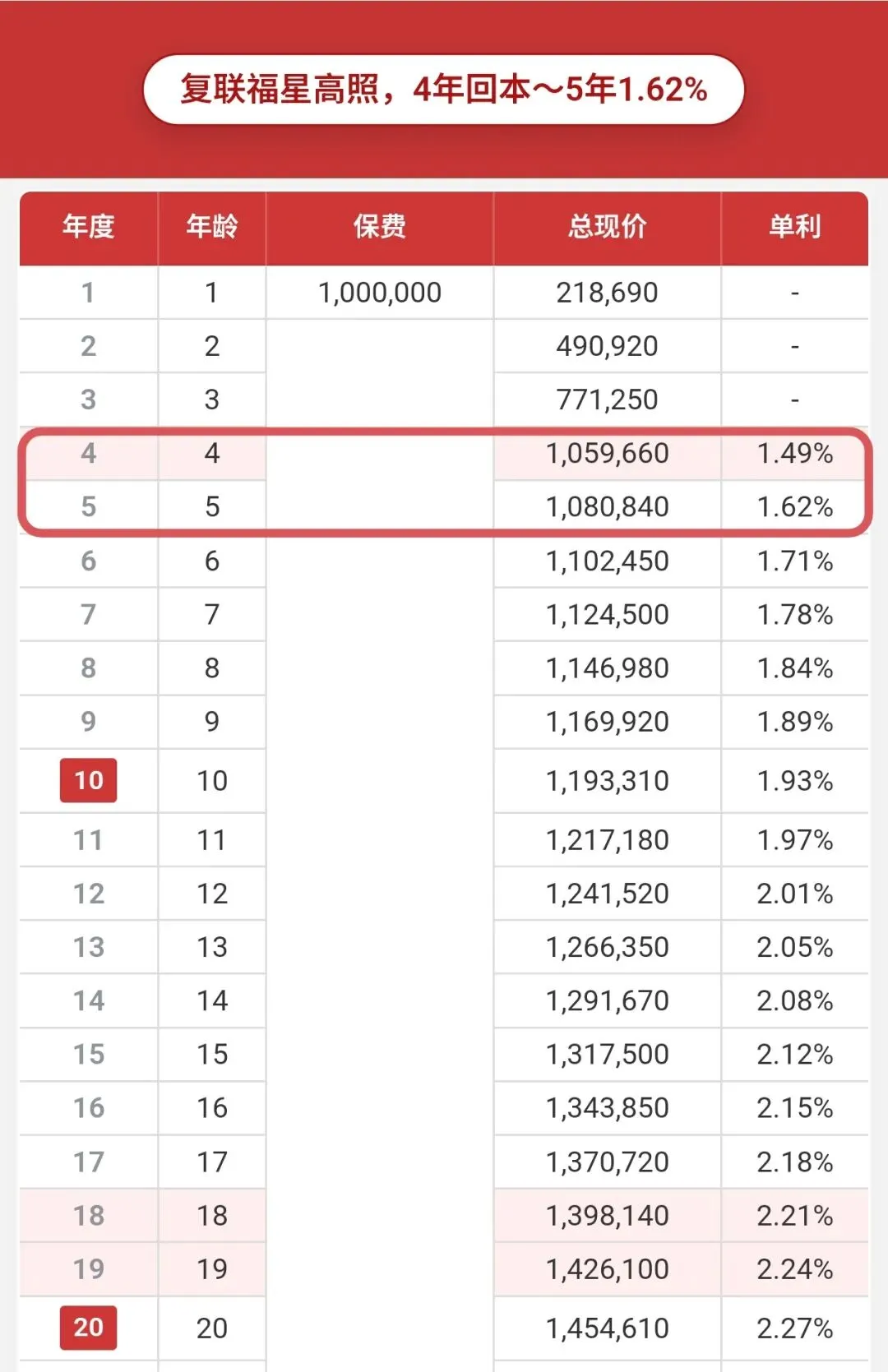Select the 年度 column header
Viewport: 888px width, 1372px height.
pos(89,226)
